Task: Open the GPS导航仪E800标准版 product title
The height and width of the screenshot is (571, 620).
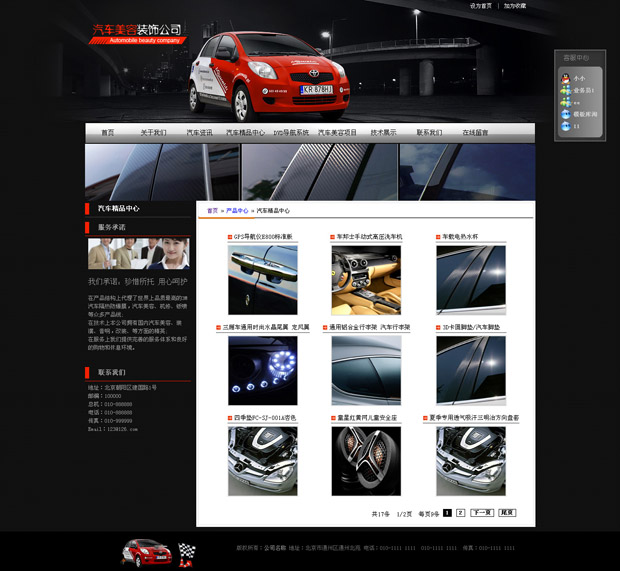Action: [x=263, y=237]
